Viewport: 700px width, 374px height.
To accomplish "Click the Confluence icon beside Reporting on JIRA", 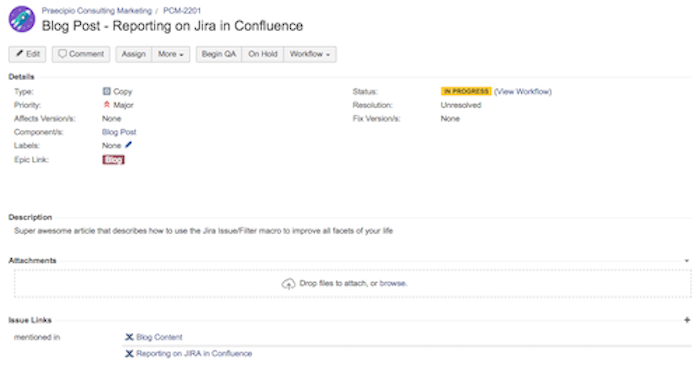I will 129,353.
